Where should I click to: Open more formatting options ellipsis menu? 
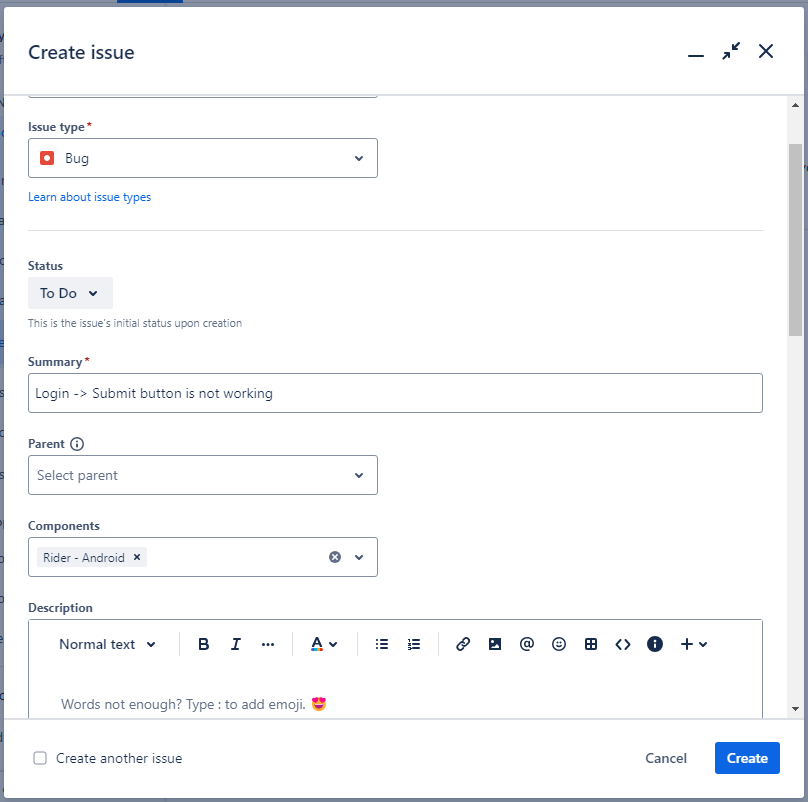tap(268, 645)
